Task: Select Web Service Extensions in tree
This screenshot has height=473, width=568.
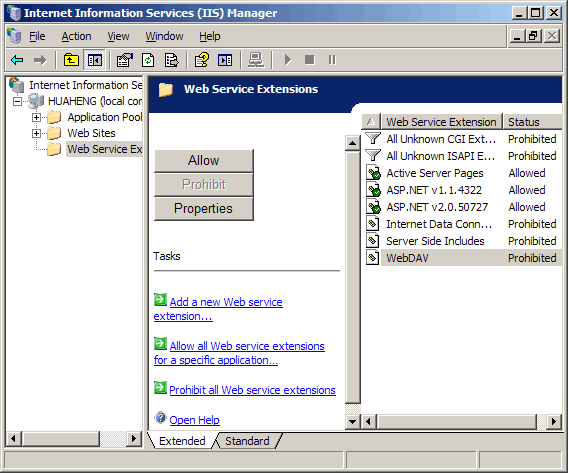Action: pyautogui.click(x=104, y=149)
